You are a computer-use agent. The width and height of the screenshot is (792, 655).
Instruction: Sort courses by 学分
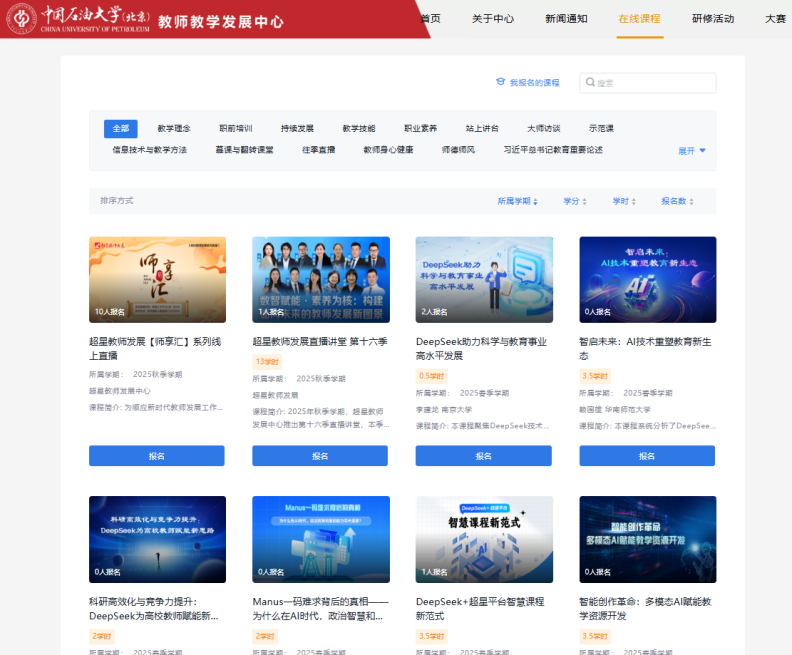tap(574, 201)
